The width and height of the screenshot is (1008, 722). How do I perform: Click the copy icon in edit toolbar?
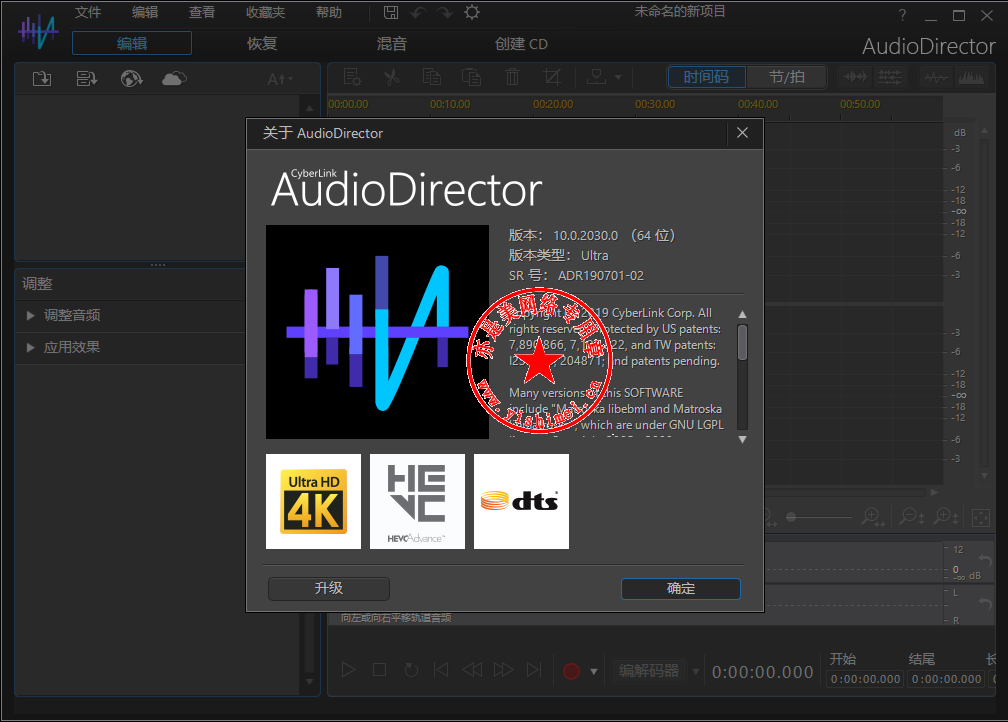431,77
